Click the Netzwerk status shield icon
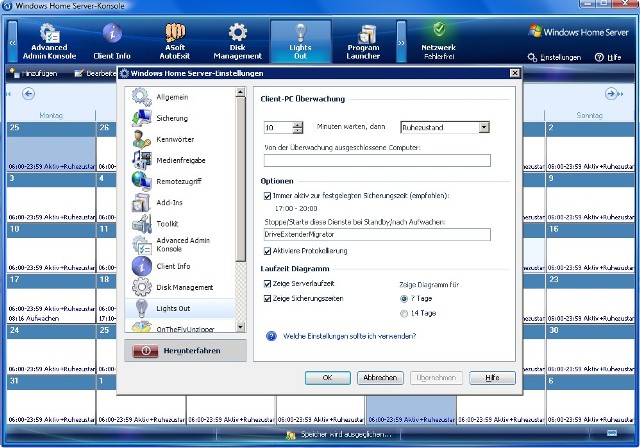Screen dimensions: 640x448 [x=439, y=29]
